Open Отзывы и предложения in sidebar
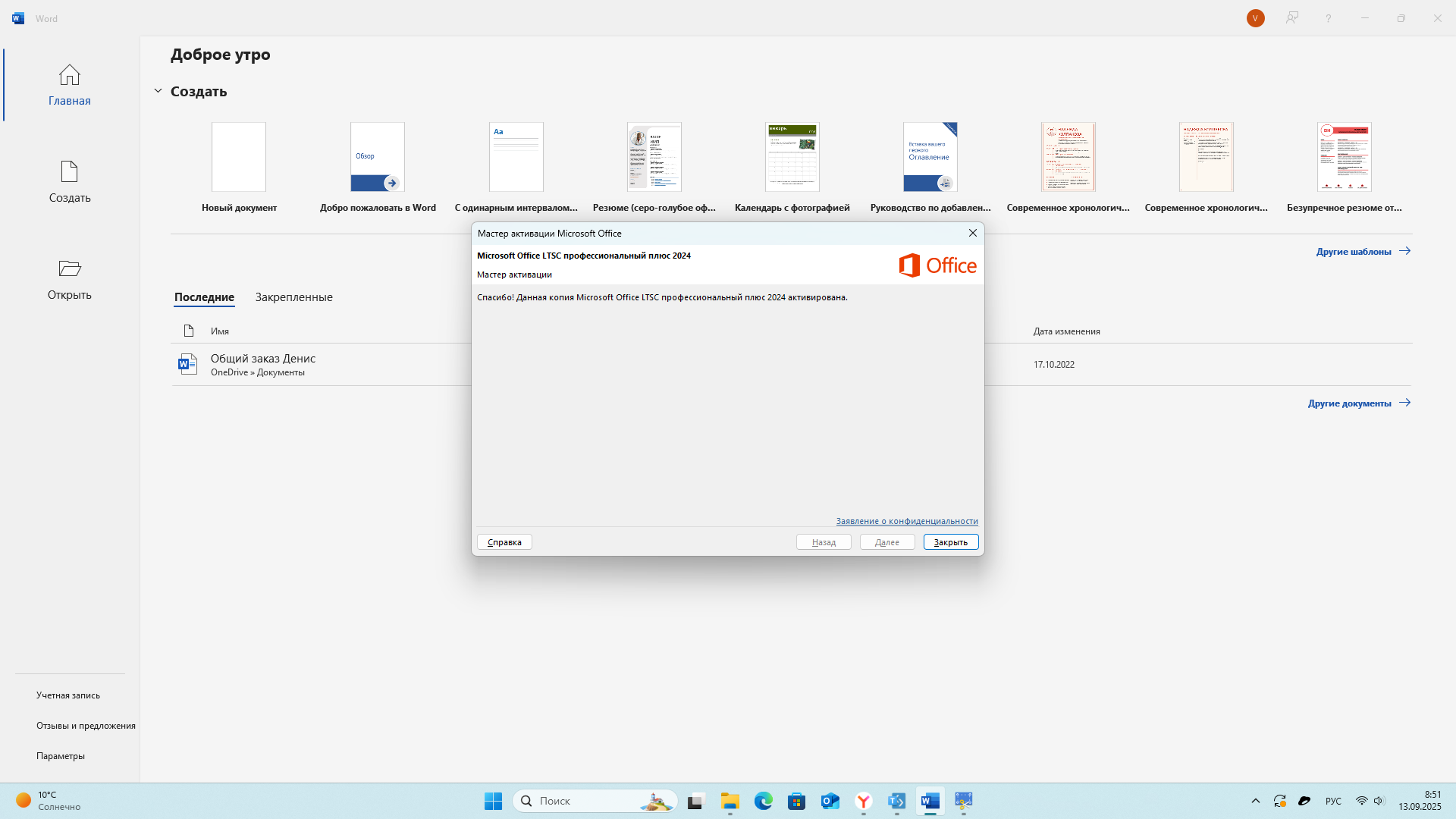 tap(86, 726)
